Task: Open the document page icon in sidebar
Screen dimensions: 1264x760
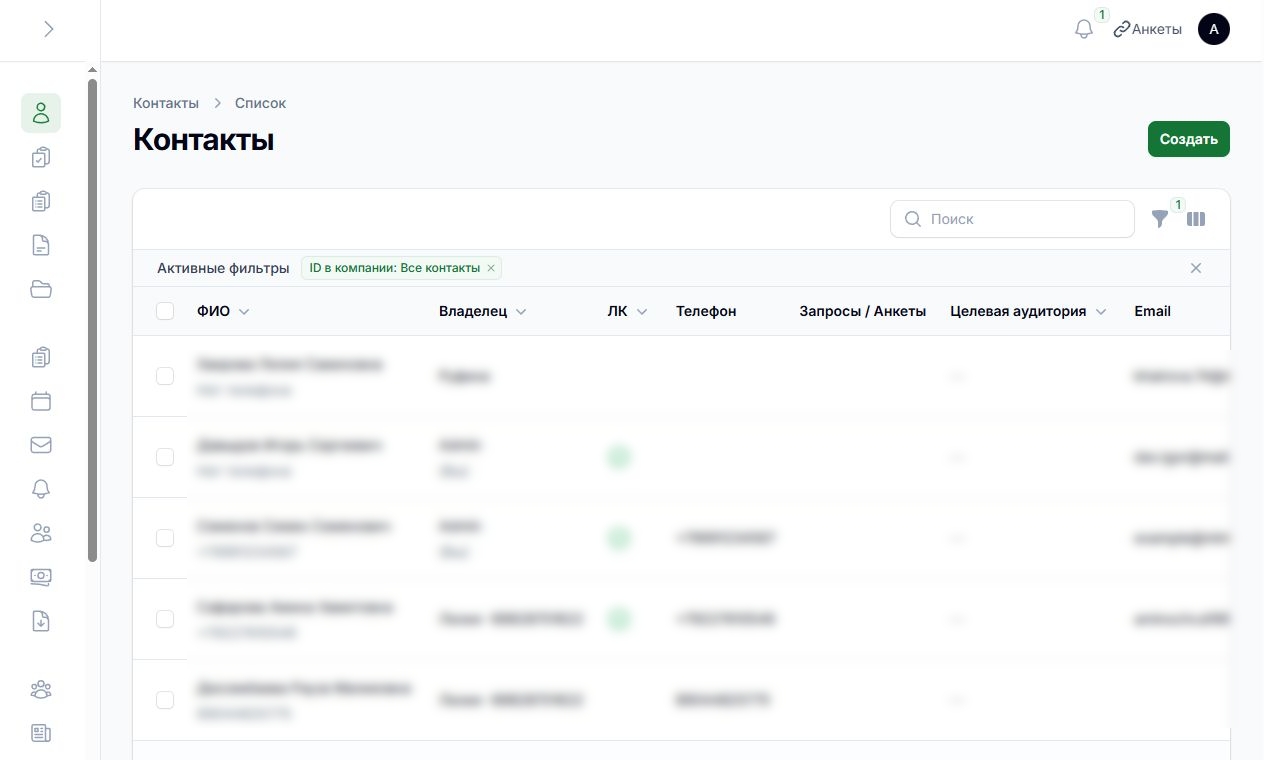Action: 41,245
